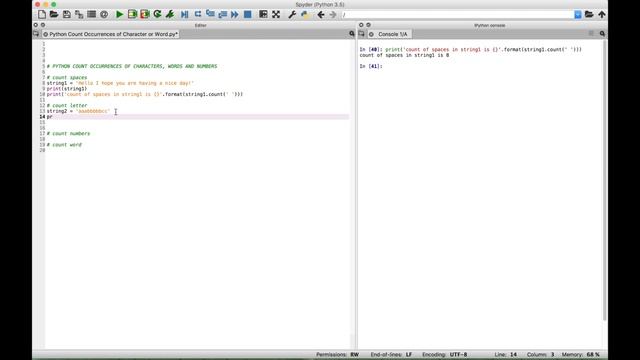Save all files
Screen dimensions: 640x360
click(79, 14)
